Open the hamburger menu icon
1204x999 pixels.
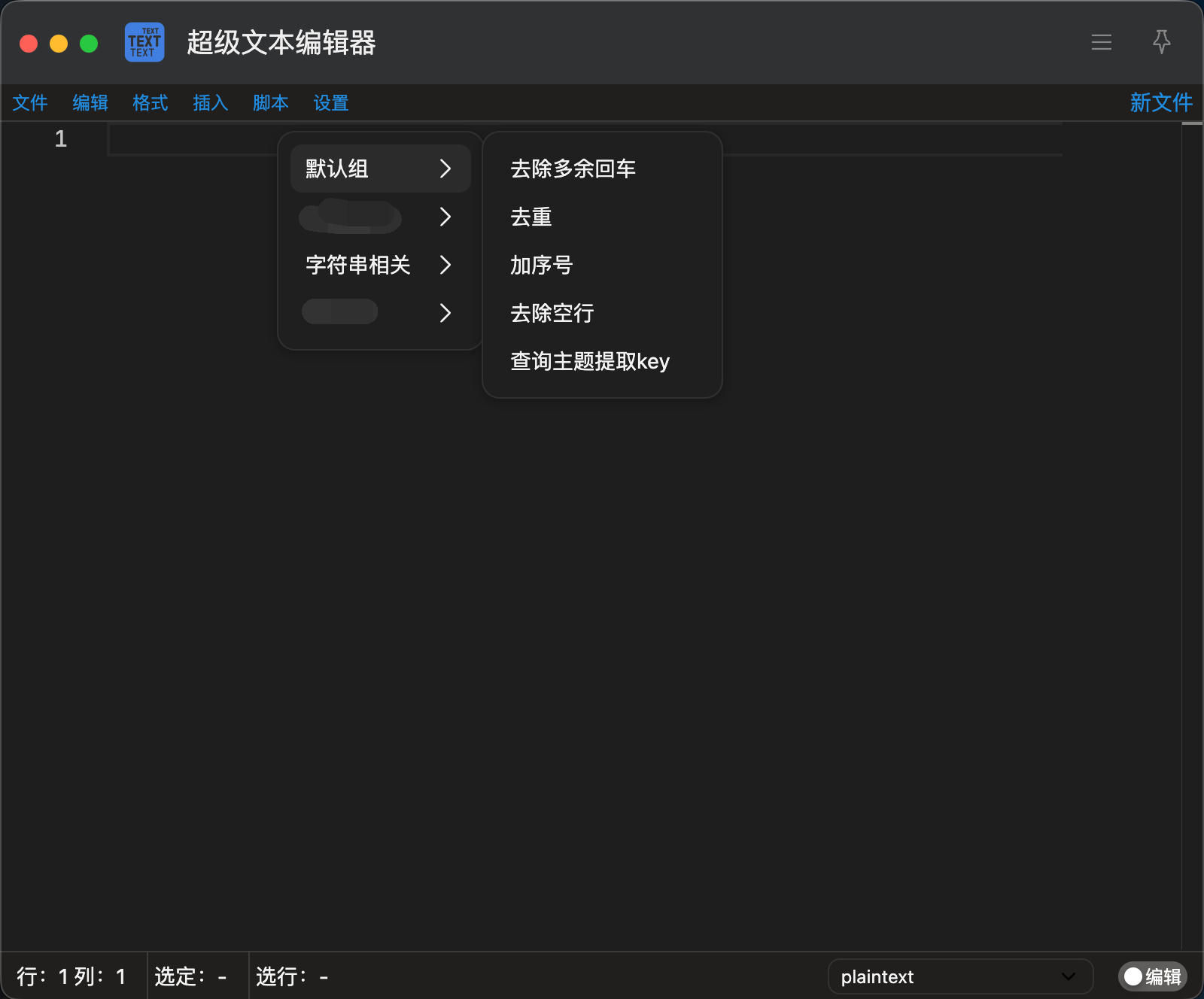1102,42
